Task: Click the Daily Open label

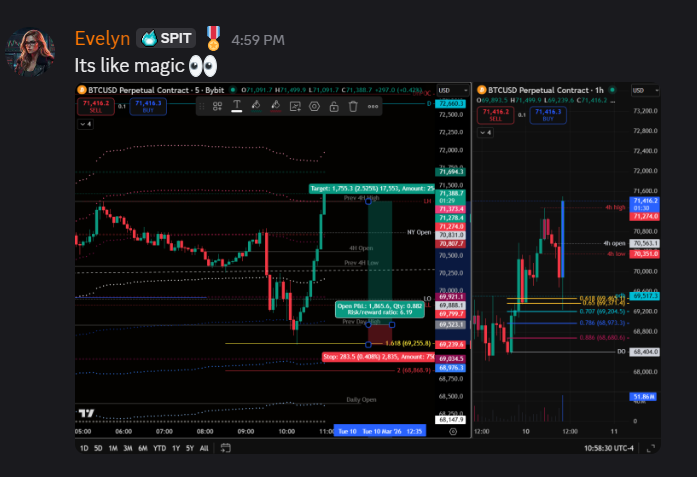Action: point(361,400)
